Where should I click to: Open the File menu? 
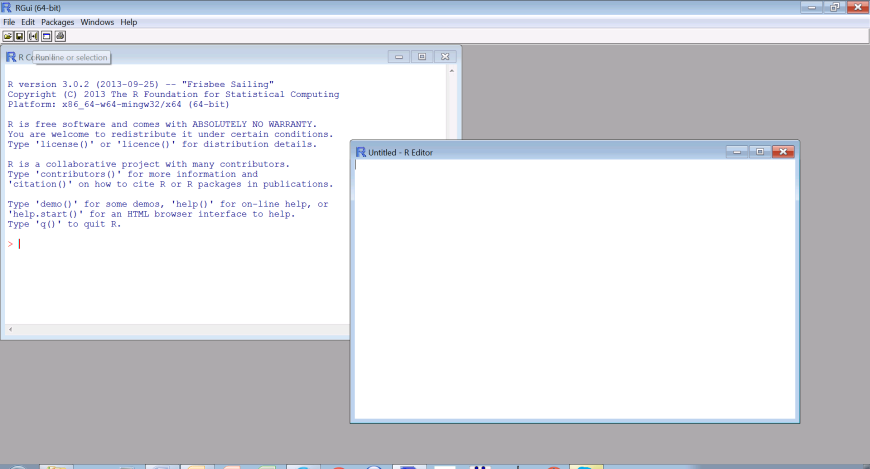(9, 22)
